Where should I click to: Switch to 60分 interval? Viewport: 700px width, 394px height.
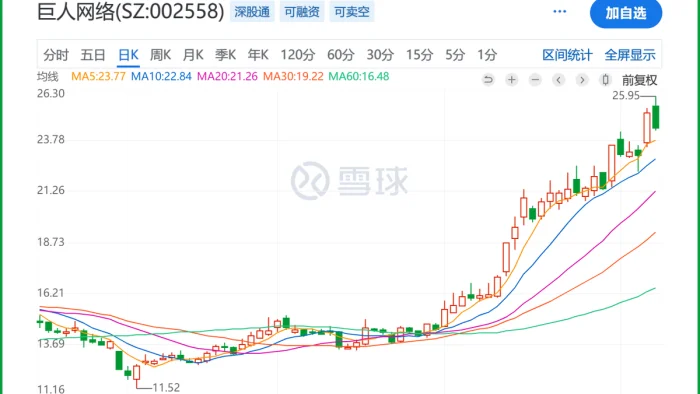pyautogui.click(x=341, y=55)
